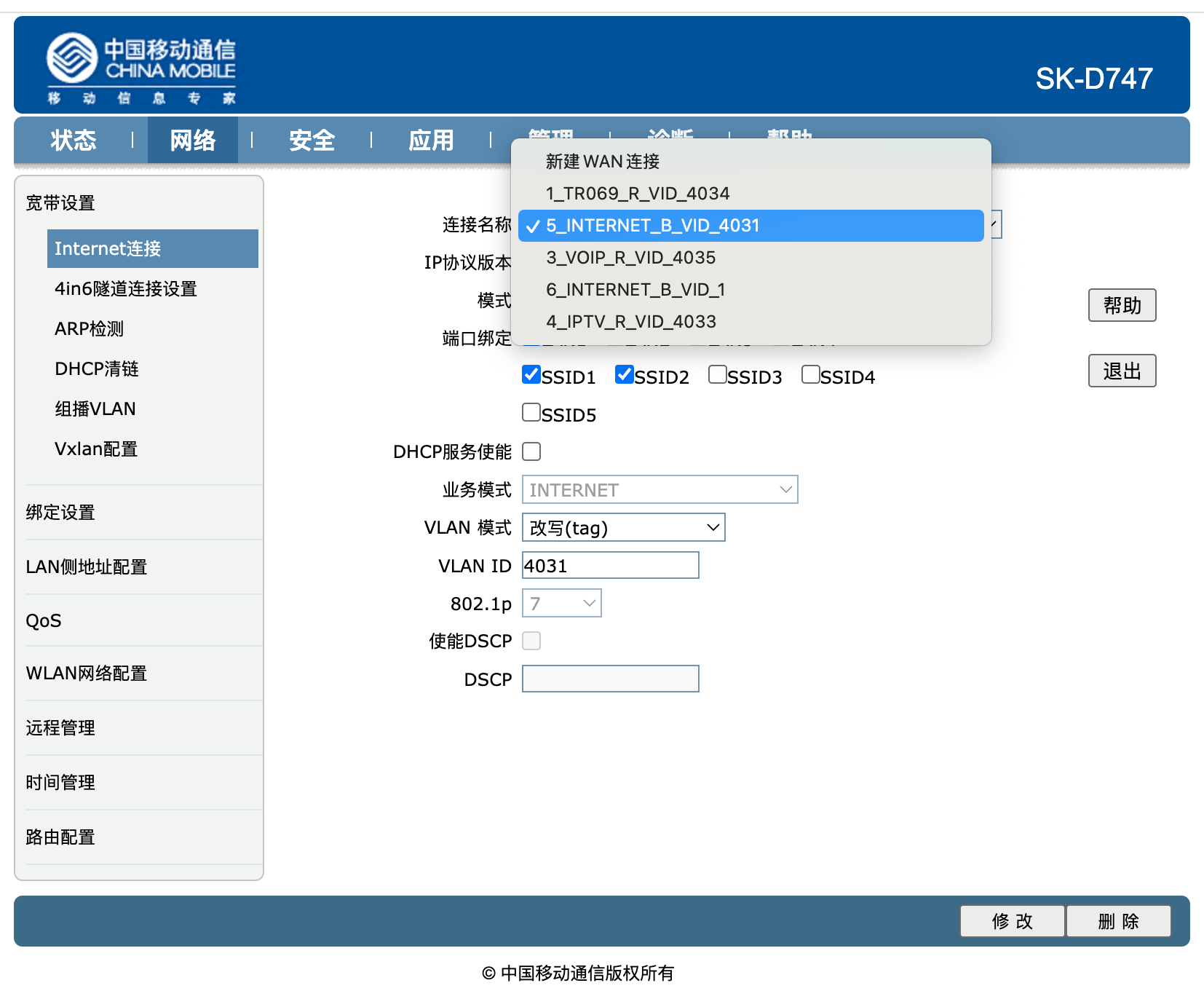The width and height of the screenshot is (1204, 999).
Task: Click the 退出 logout button
Action: (x=1122, y=371)
